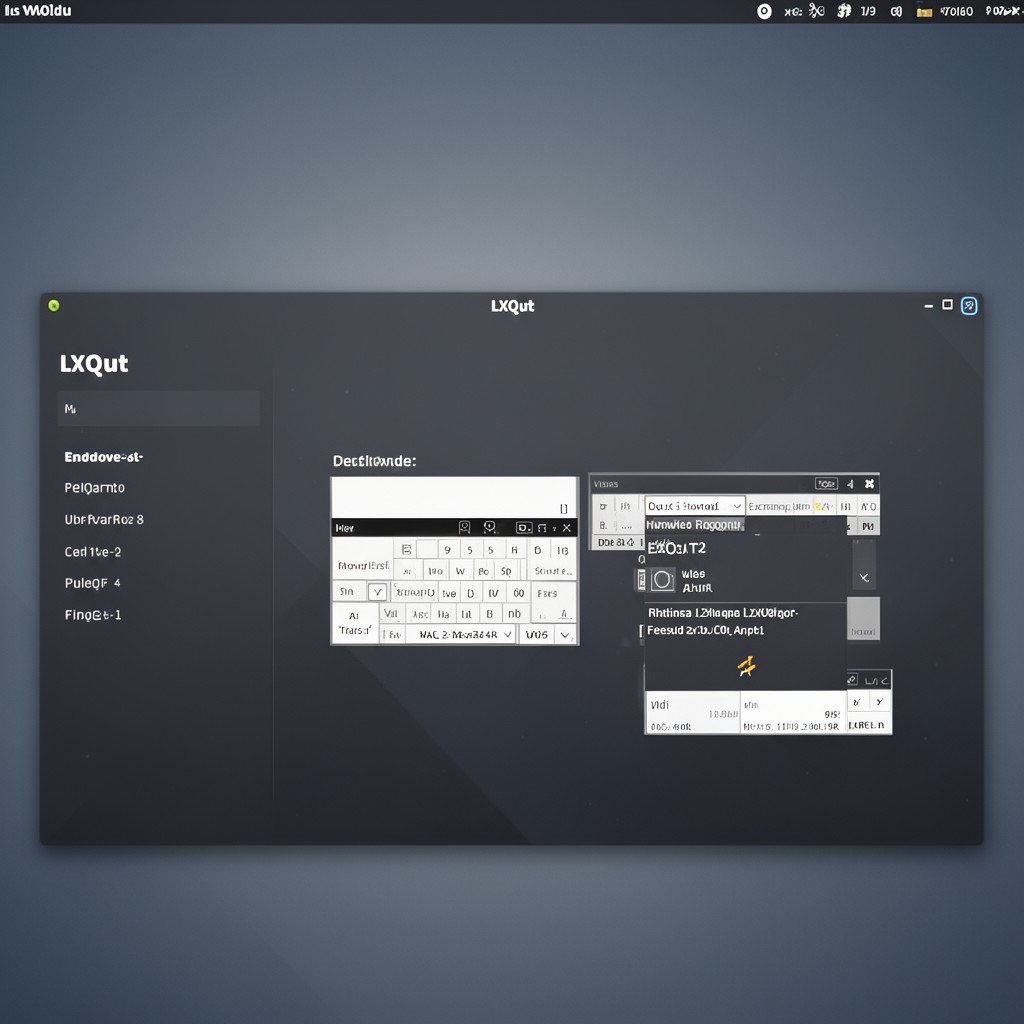Image resolution: width=1024 pixels, height=1024 pixels.
Task: Select the highlighted 'Hmwleo Rogoonu' list entry
Action: (x=695, y=525)
